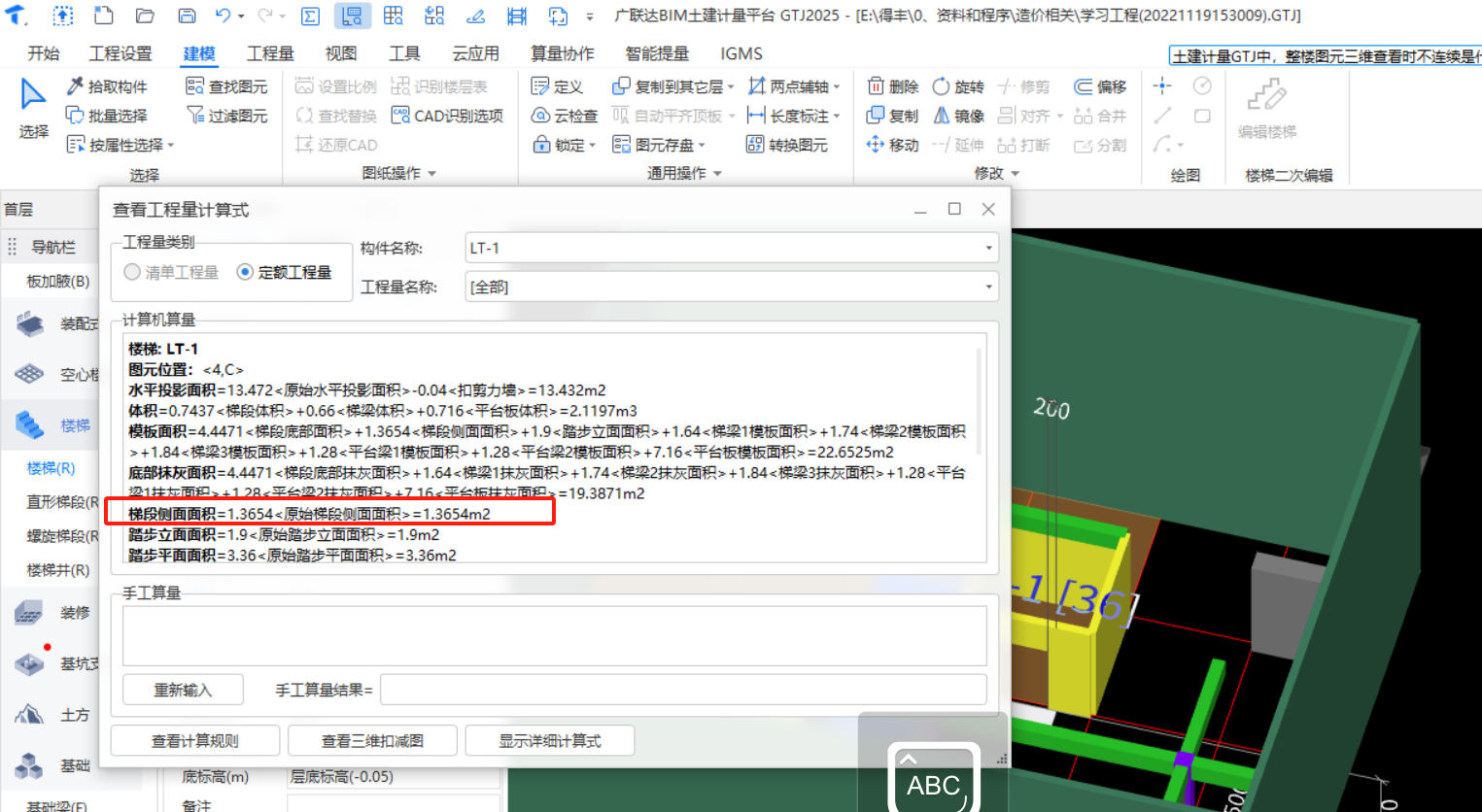The image size is (1482, 812).
Task: Click the save icon in the title bar
Action: point(187,16)
